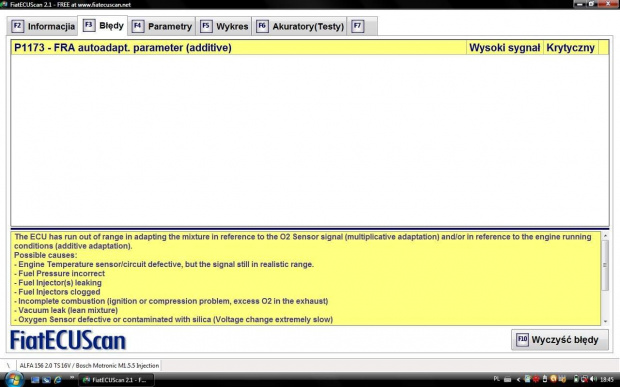
Task: Click the Krytyczny status cell
Action: click(570, 47)
